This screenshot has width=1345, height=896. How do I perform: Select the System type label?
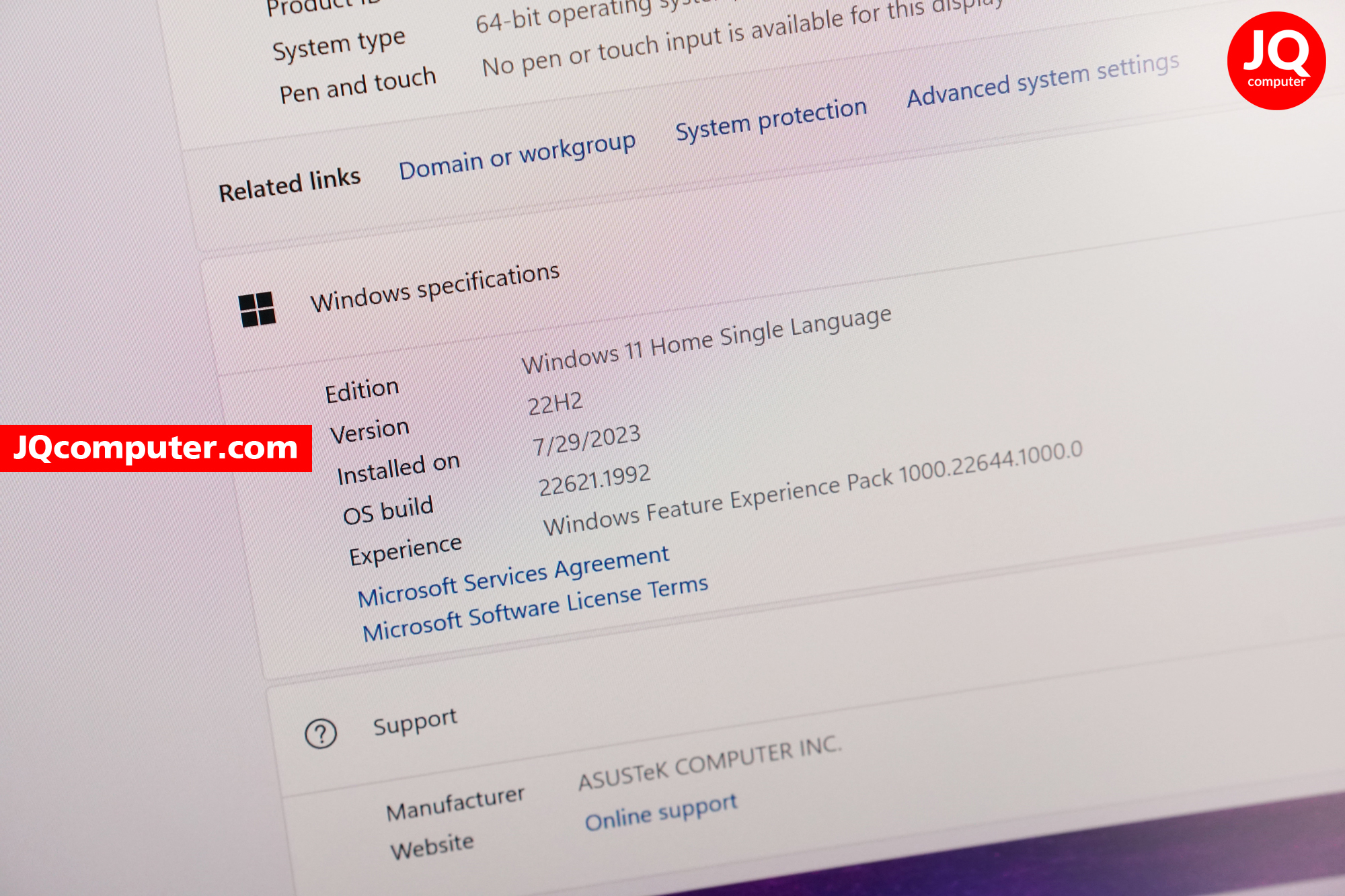tap(339, 44)
